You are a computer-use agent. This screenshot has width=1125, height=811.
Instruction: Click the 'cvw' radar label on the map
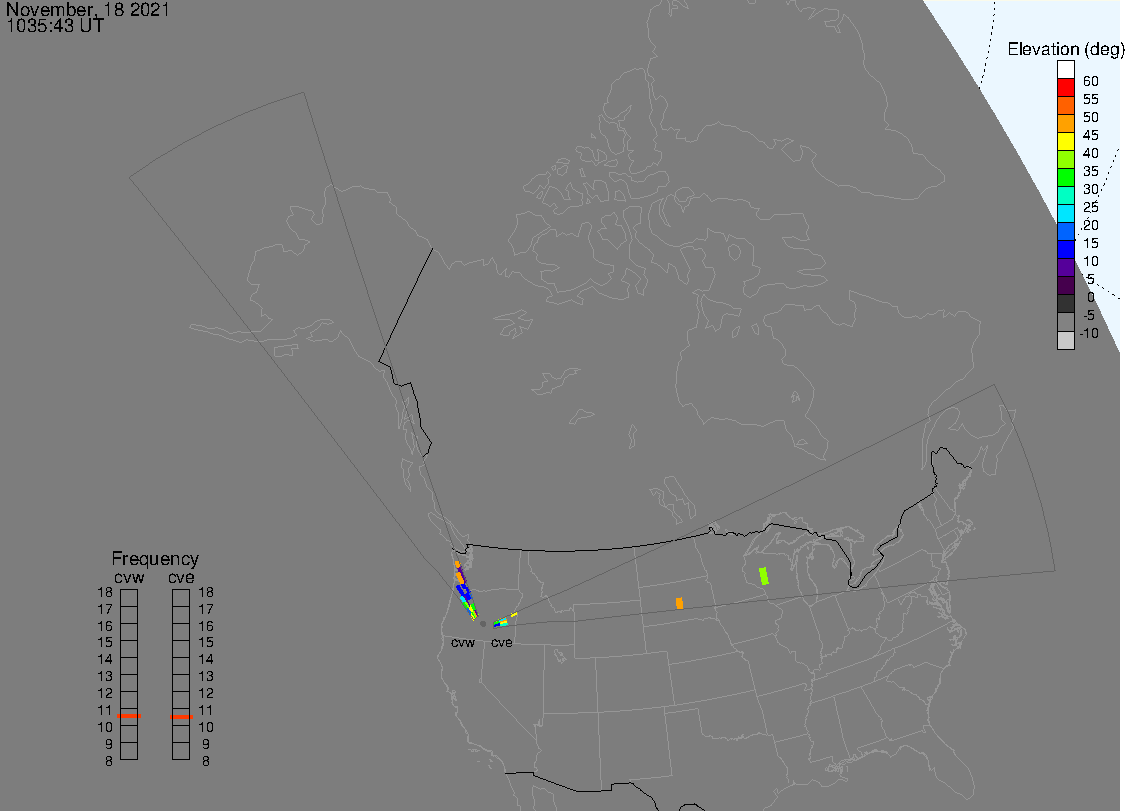(x=463, y=642)
